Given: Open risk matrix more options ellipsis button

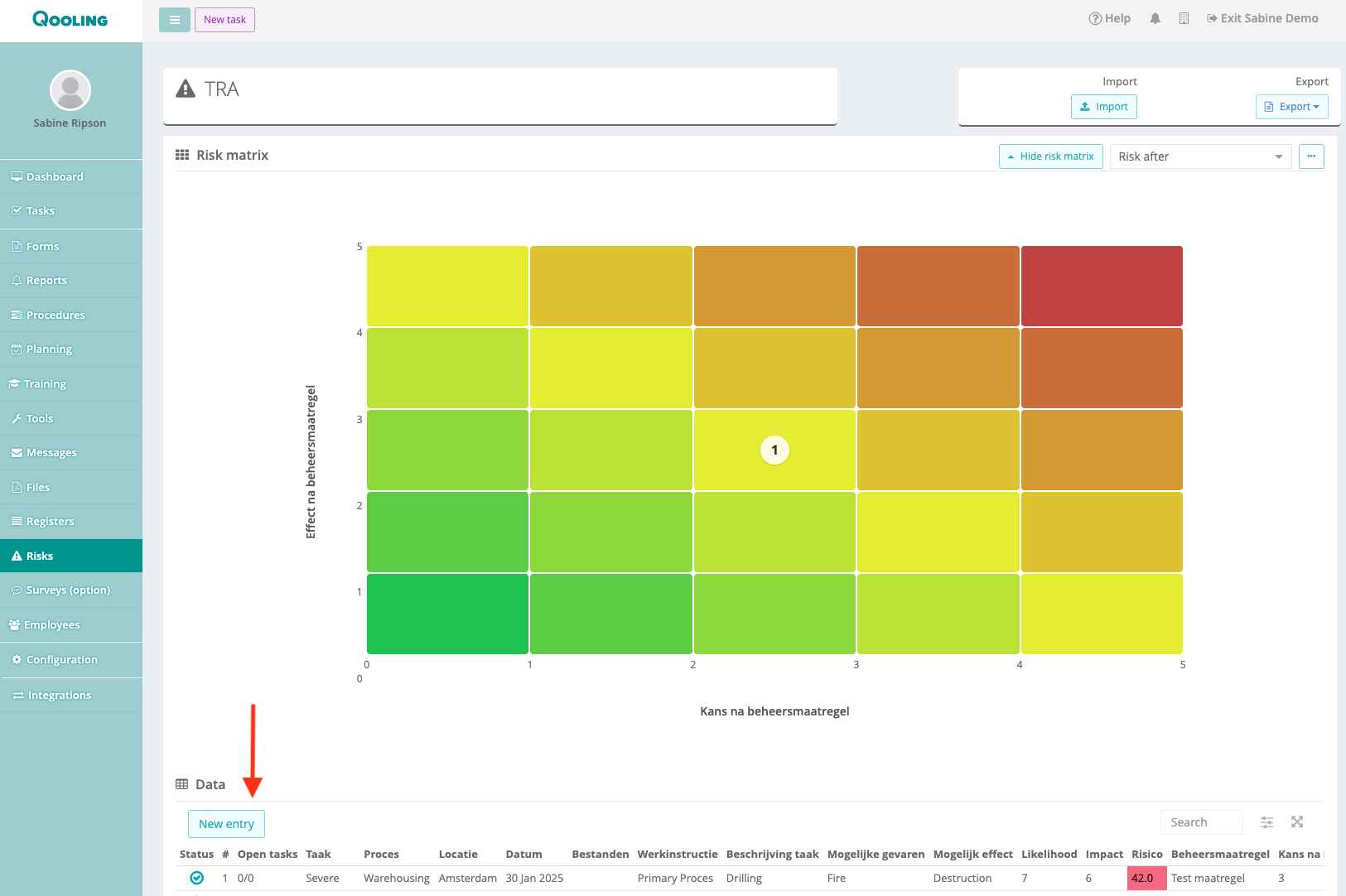Looking at the screenshot, I should click(1311, 157).
